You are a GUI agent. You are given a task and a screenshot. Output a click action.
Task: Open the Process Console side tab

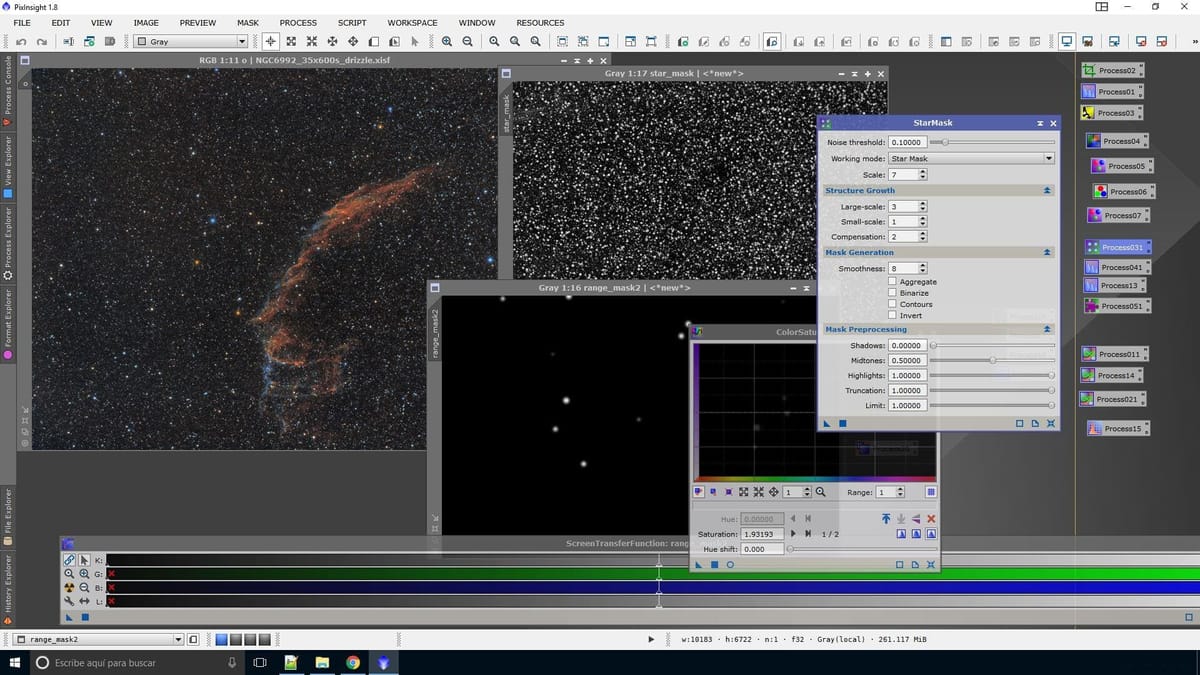(8, 90)
